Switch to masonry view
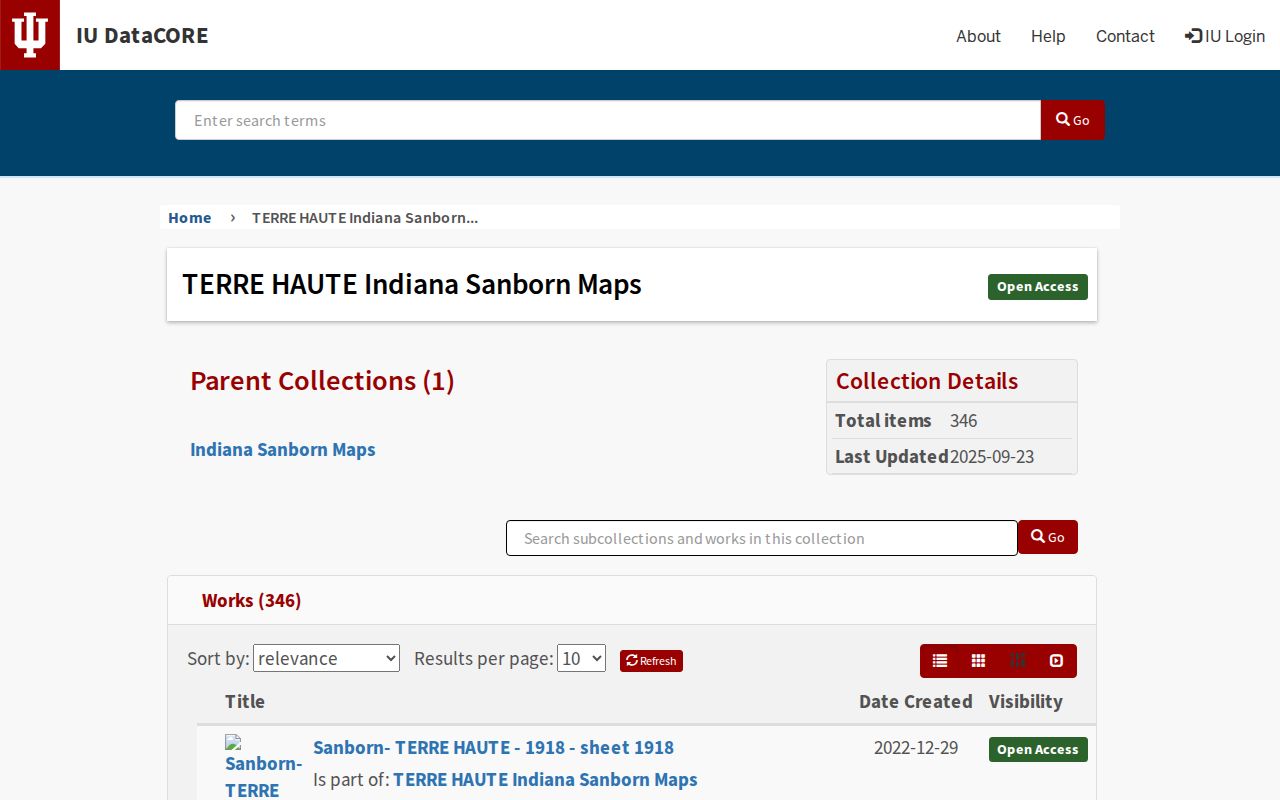The width and height of the screenshot is (1280, 800). 1018,661
